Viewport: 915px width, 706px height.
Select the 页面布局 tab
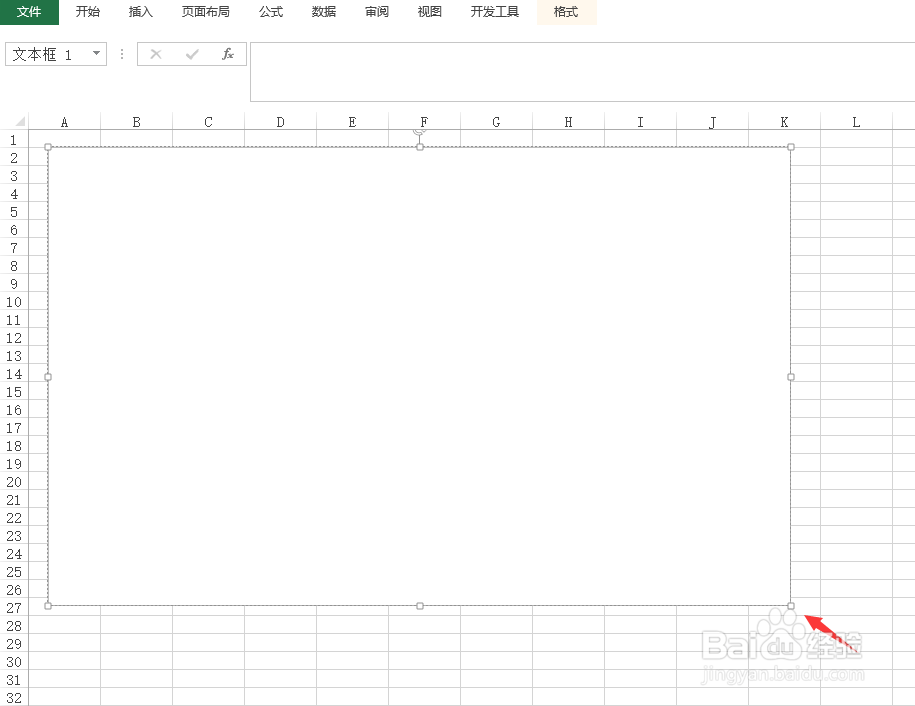click(205, 12)
